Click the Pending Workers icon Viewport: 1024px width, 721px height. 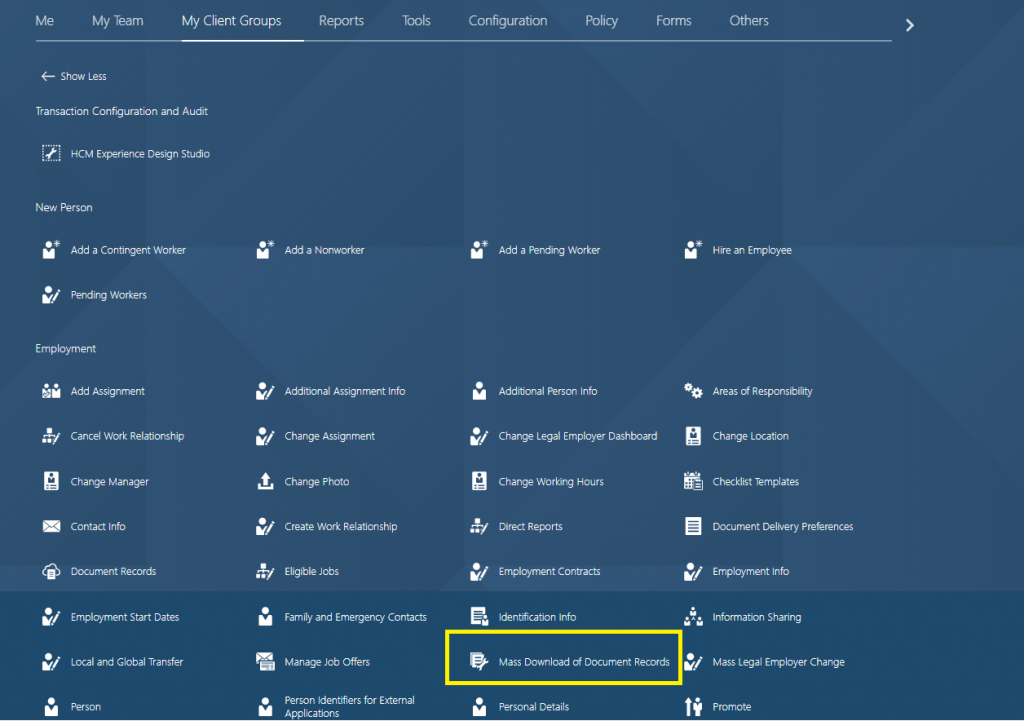51,295
